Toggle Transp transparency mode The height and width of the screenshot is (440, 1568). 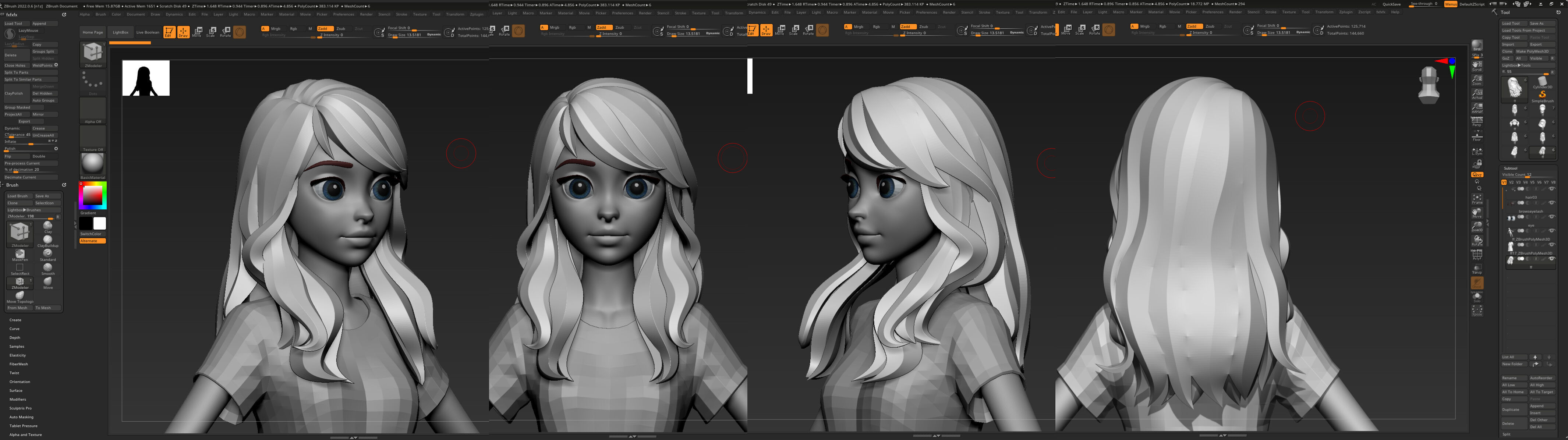[x=1477, y=269]
